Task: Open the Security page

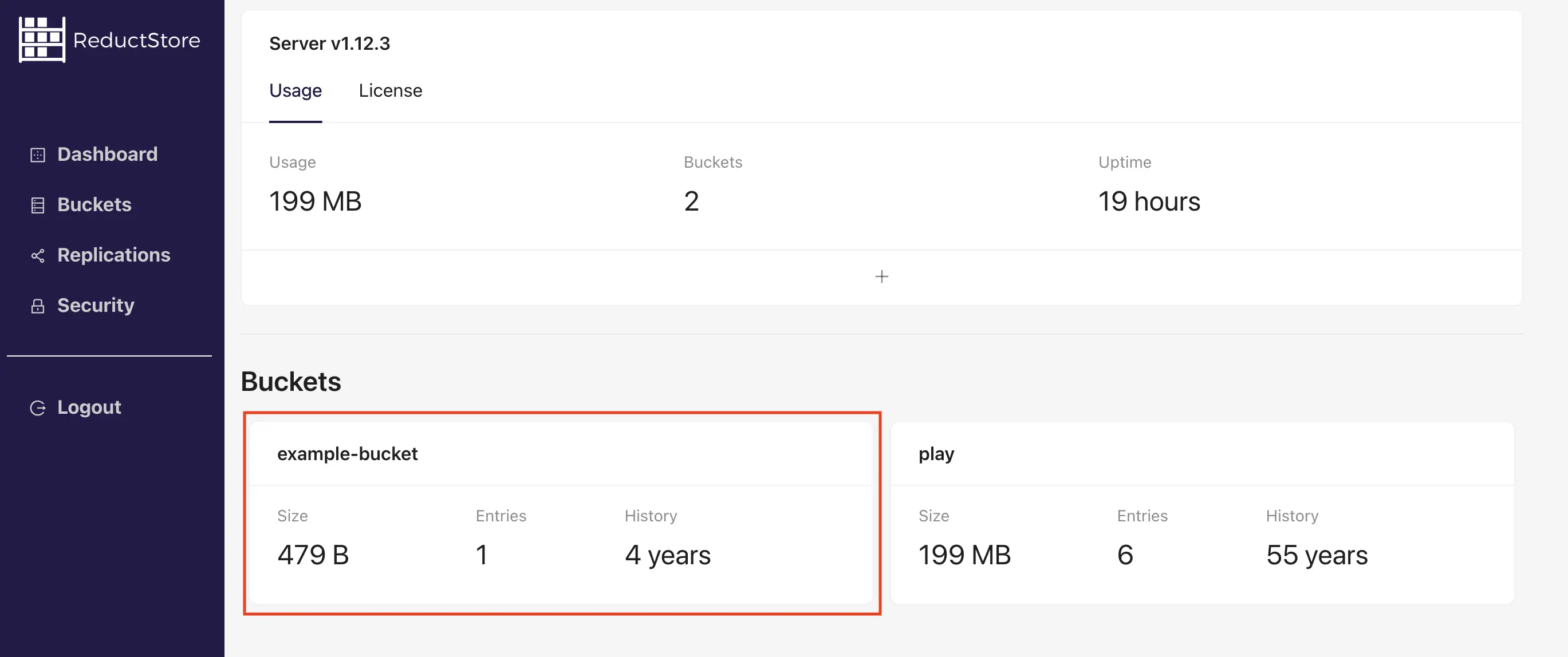Action: [x=96, y=306]
